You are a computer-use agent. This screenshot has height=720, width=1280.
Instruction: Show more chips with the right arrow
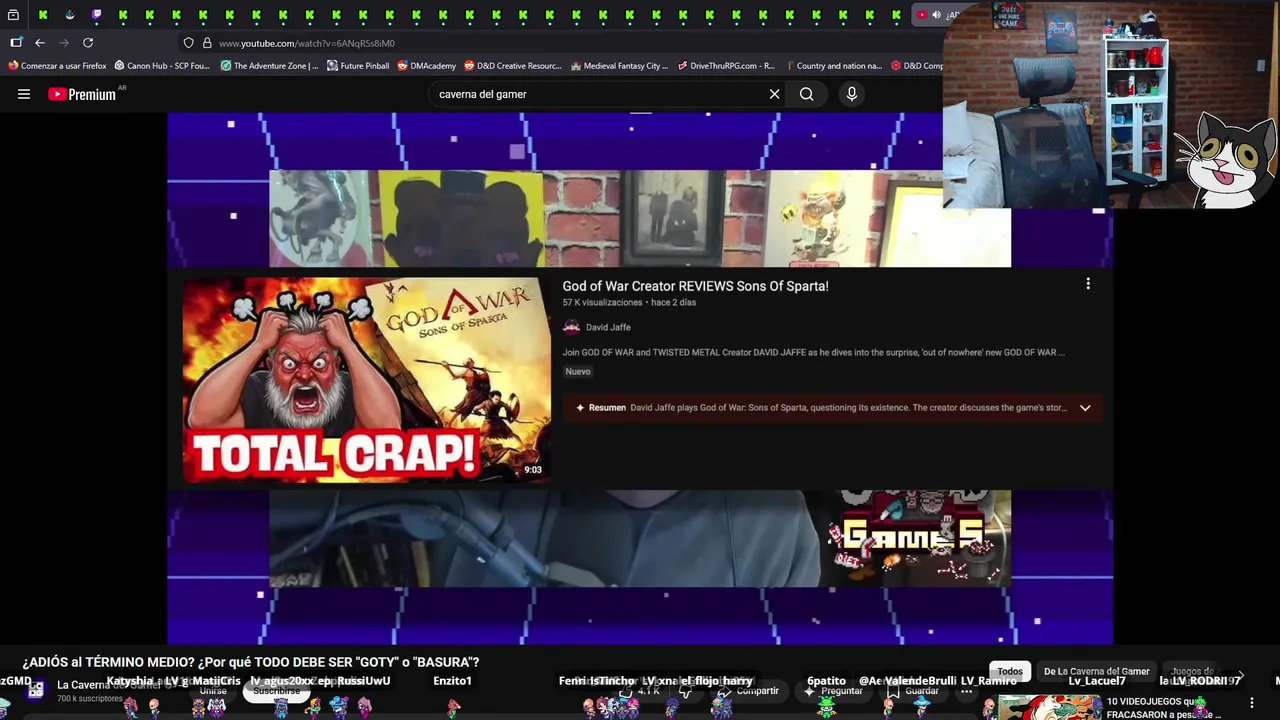point(1241,676)
